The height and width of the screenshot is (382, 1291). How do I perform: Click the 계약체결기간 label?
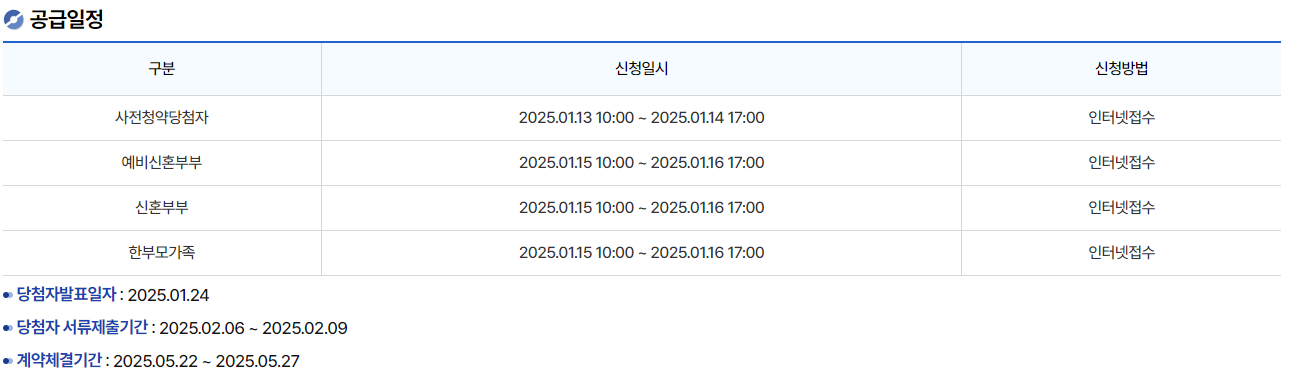pyautogui.click(x=59, y=360)
